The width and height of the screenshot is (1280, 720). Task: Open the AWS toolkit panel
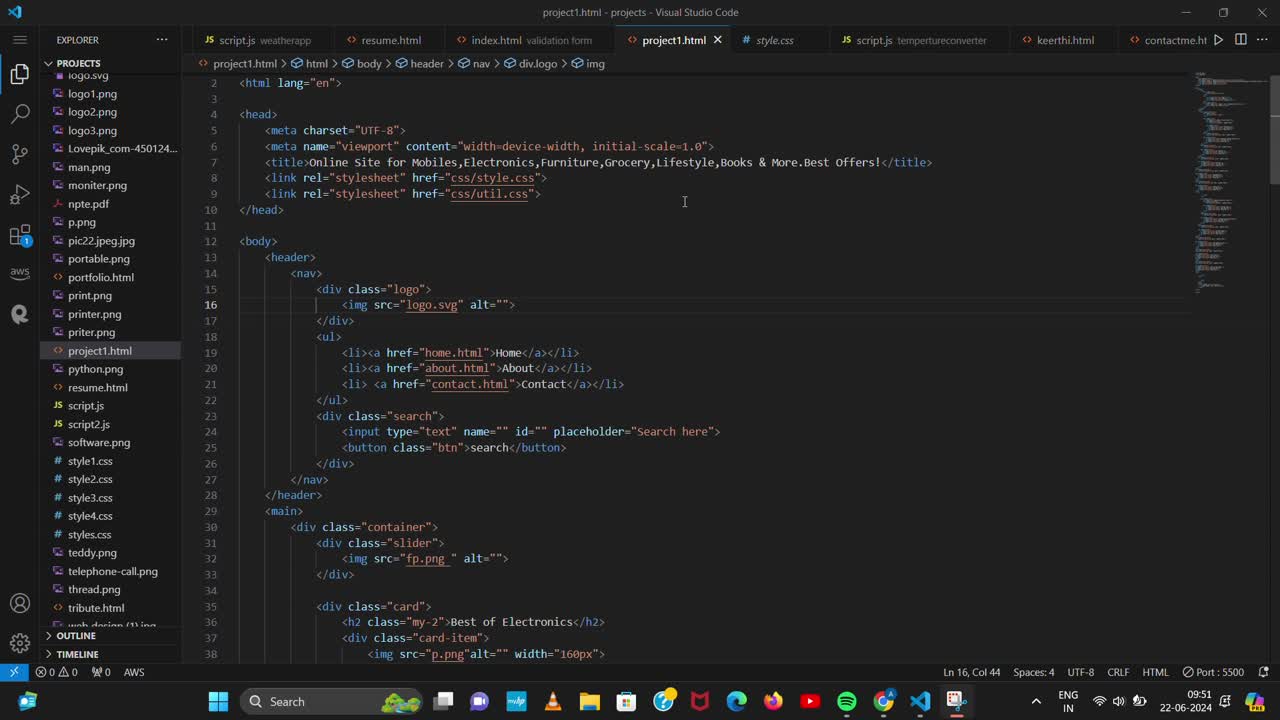20,273
